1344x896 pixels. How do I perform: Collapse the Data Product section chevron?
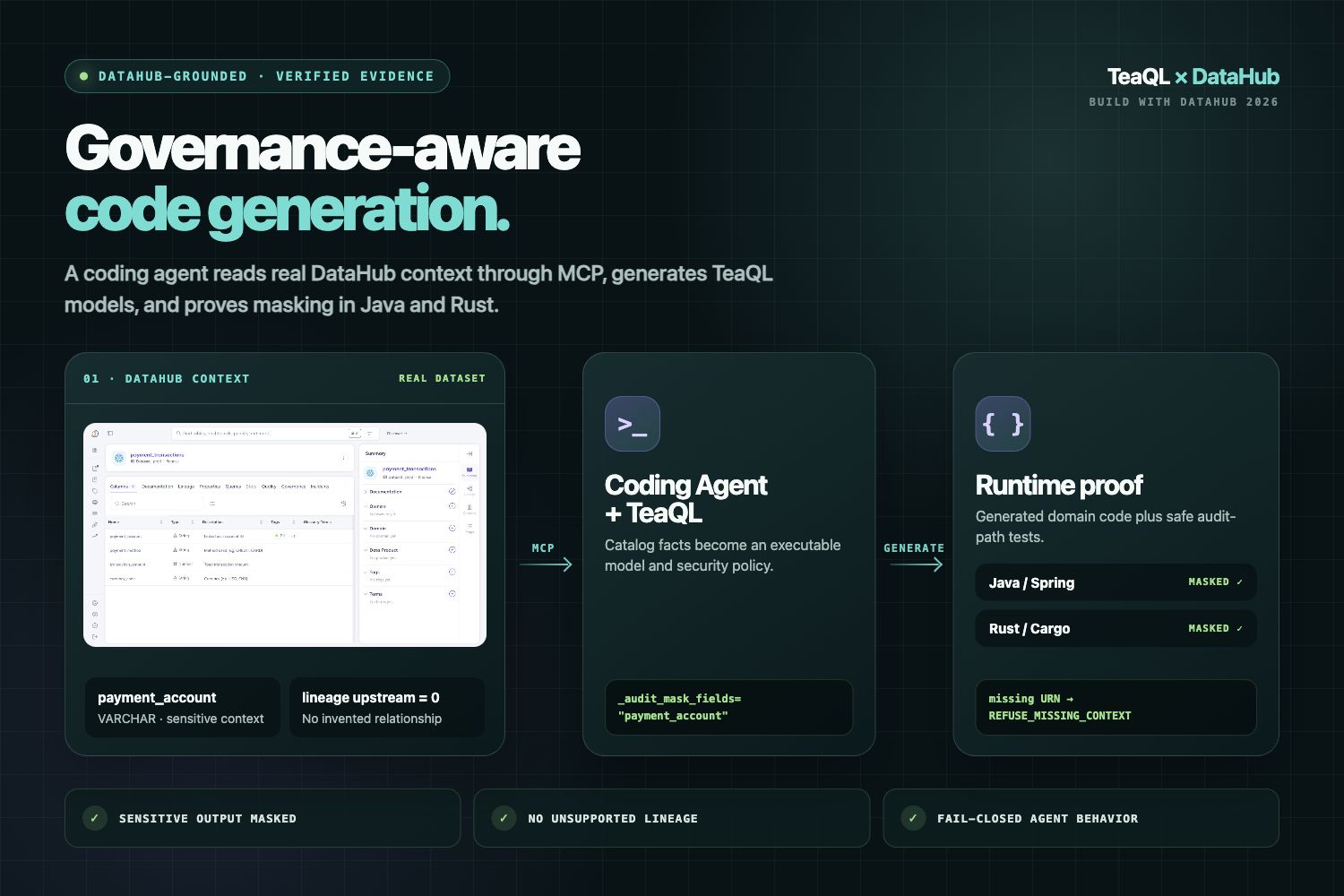366,550
